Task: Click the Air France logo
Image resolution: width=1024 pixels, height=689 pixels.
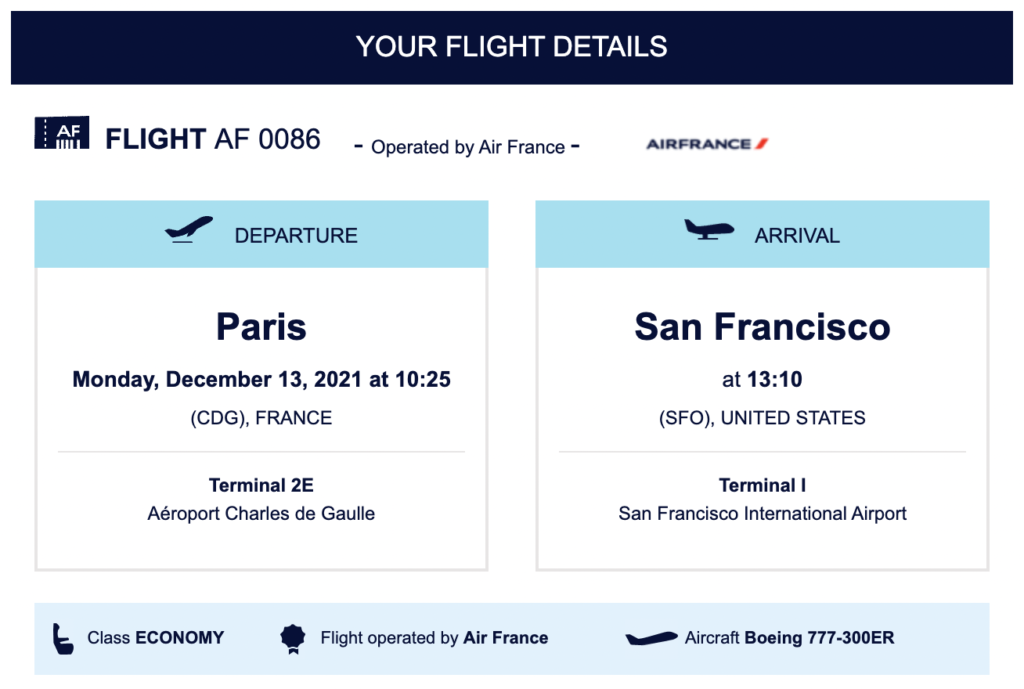Action: (x=706, y=144)
